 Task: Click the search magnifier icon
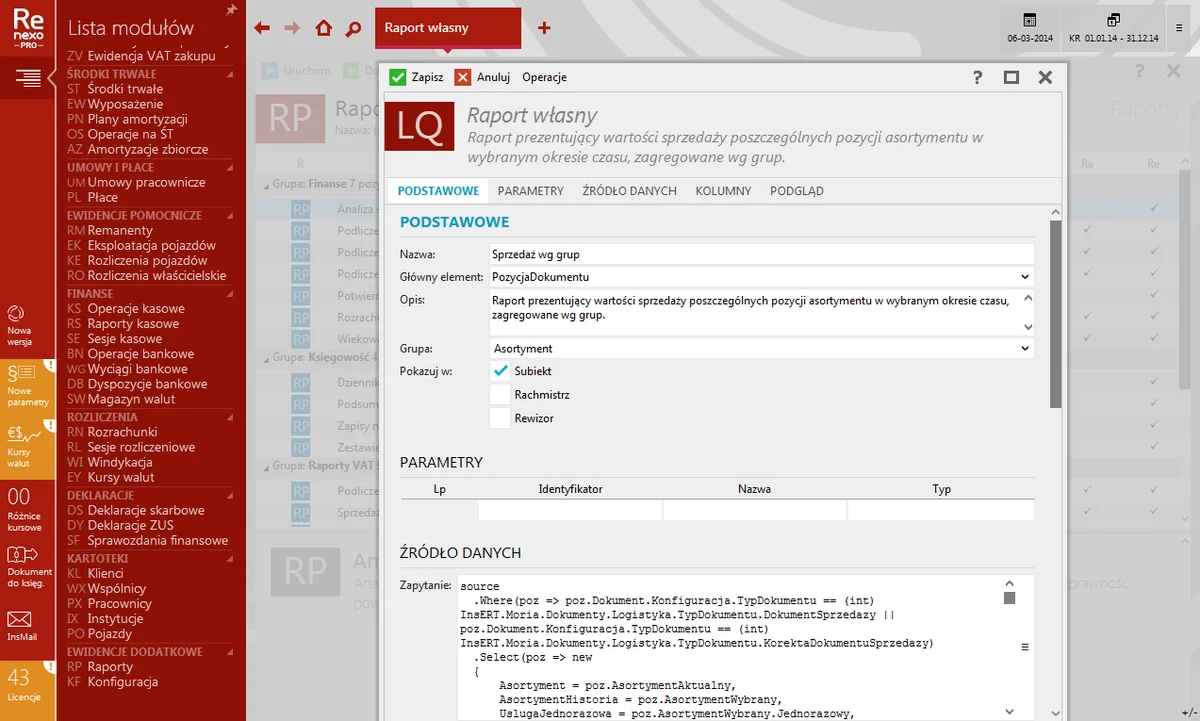pos(352,29)
